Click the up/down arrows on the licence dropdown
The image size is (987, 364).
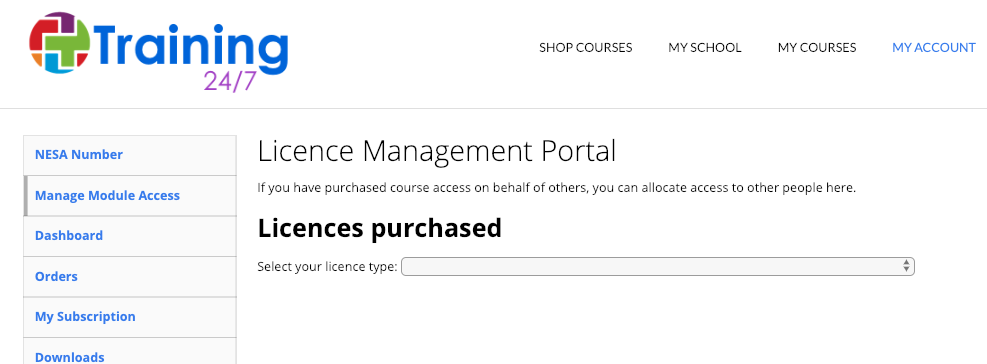pyautogui.click(x=906, y=266)
